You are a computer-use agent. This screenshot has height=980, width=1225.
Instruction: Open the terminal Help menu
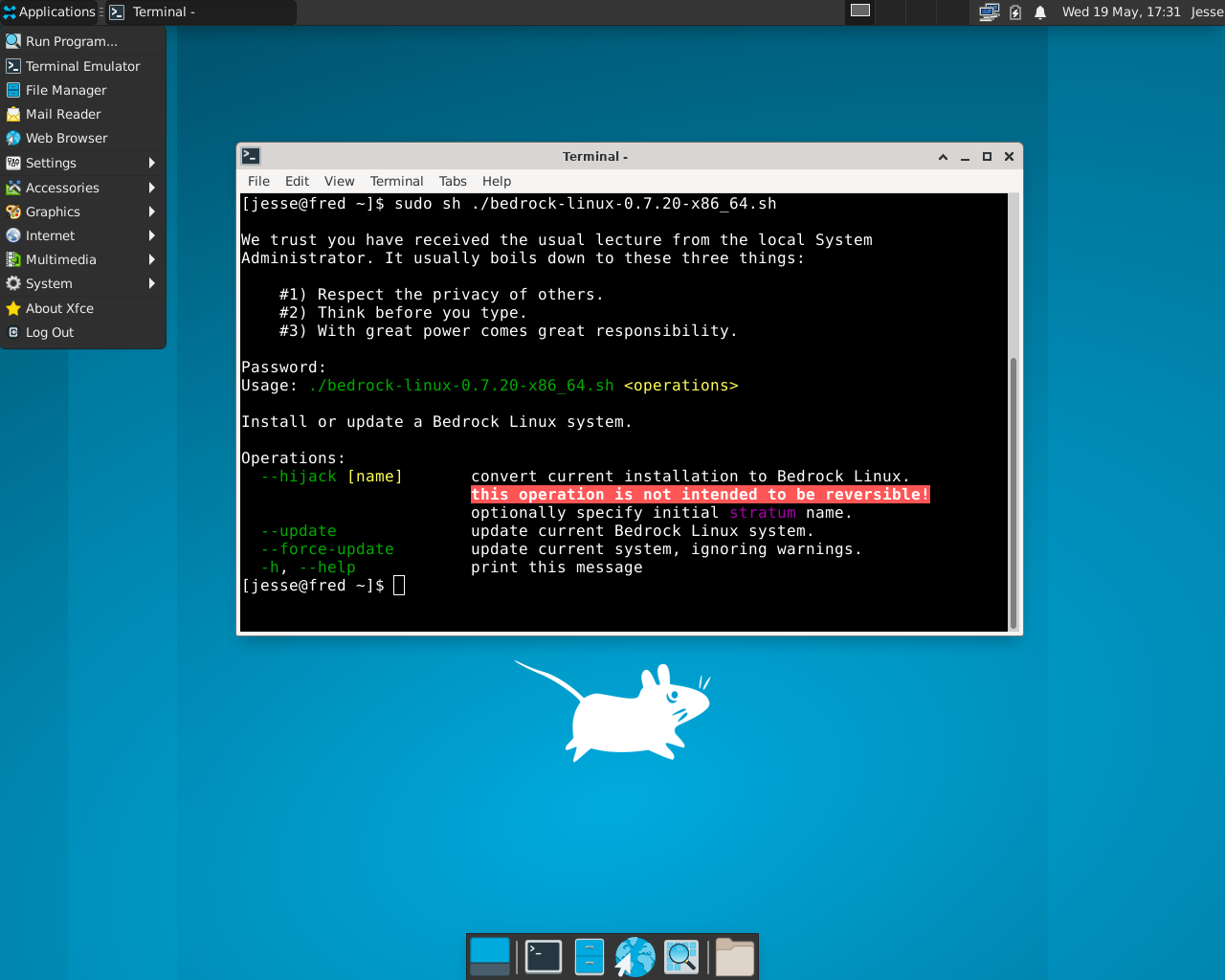click(x=497, y=181)
